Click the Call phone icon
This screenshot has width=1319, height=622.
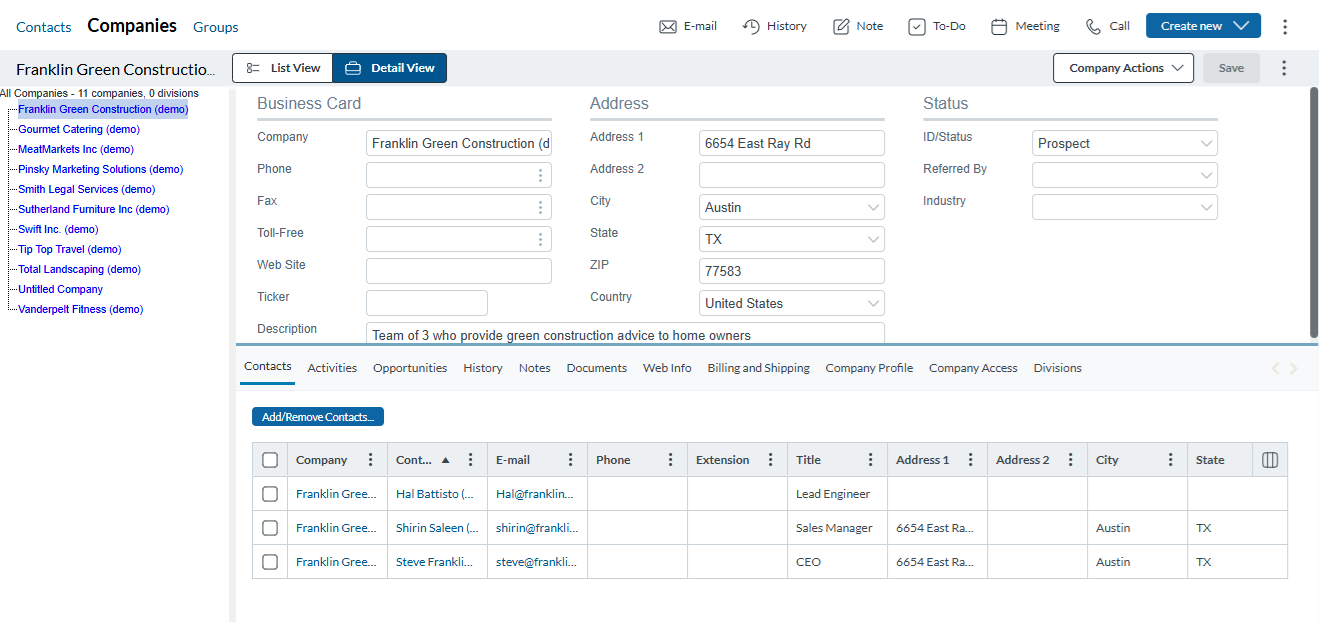pyautogui.click(x=1093, y=27)
